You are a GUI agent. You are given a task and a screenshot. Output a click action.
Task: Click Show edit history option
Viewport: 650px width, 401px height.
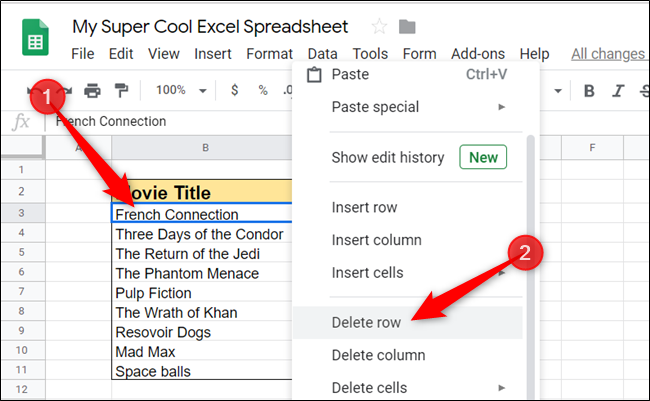pyautogui.click(x=389, y=157)
